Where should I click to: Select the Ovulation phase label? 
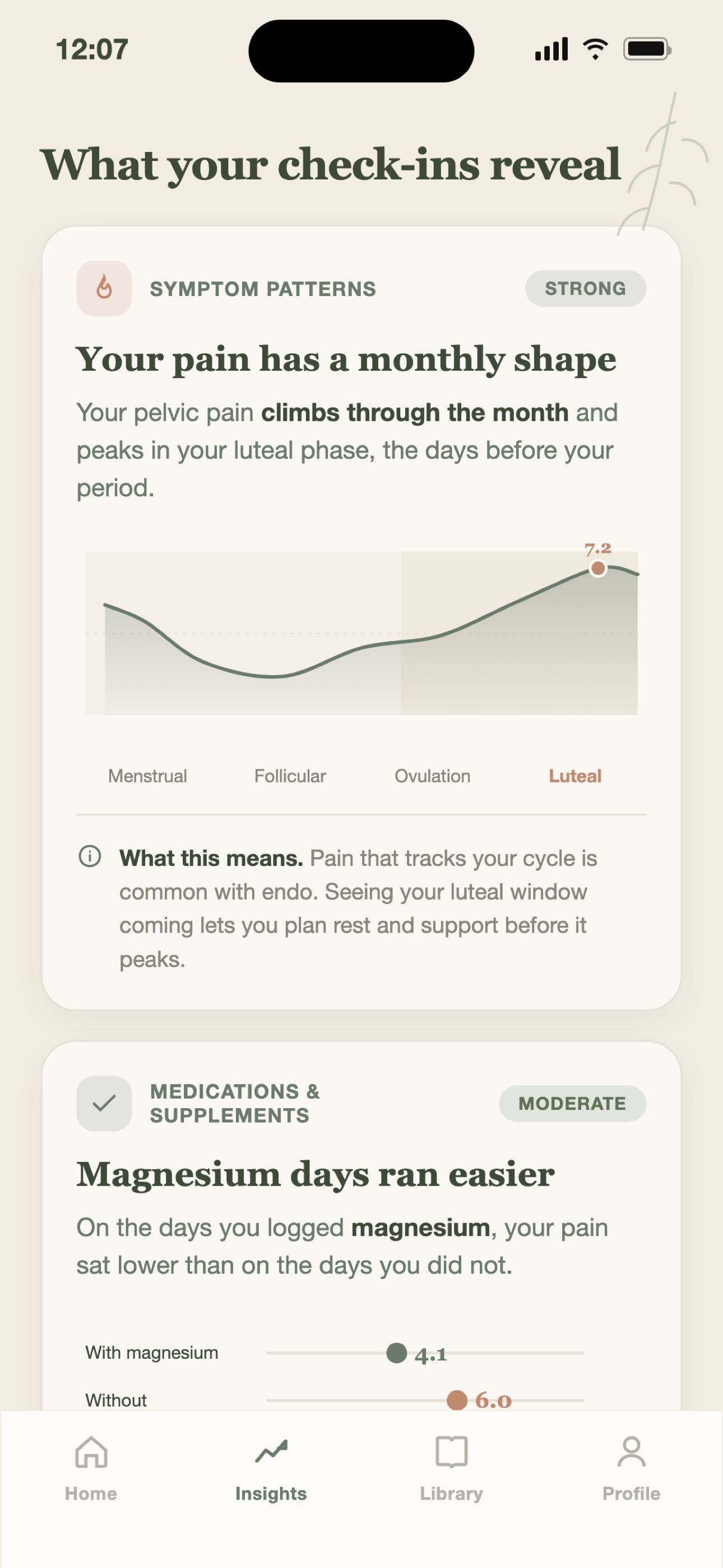pyautogui.click(x=433, y=776)
